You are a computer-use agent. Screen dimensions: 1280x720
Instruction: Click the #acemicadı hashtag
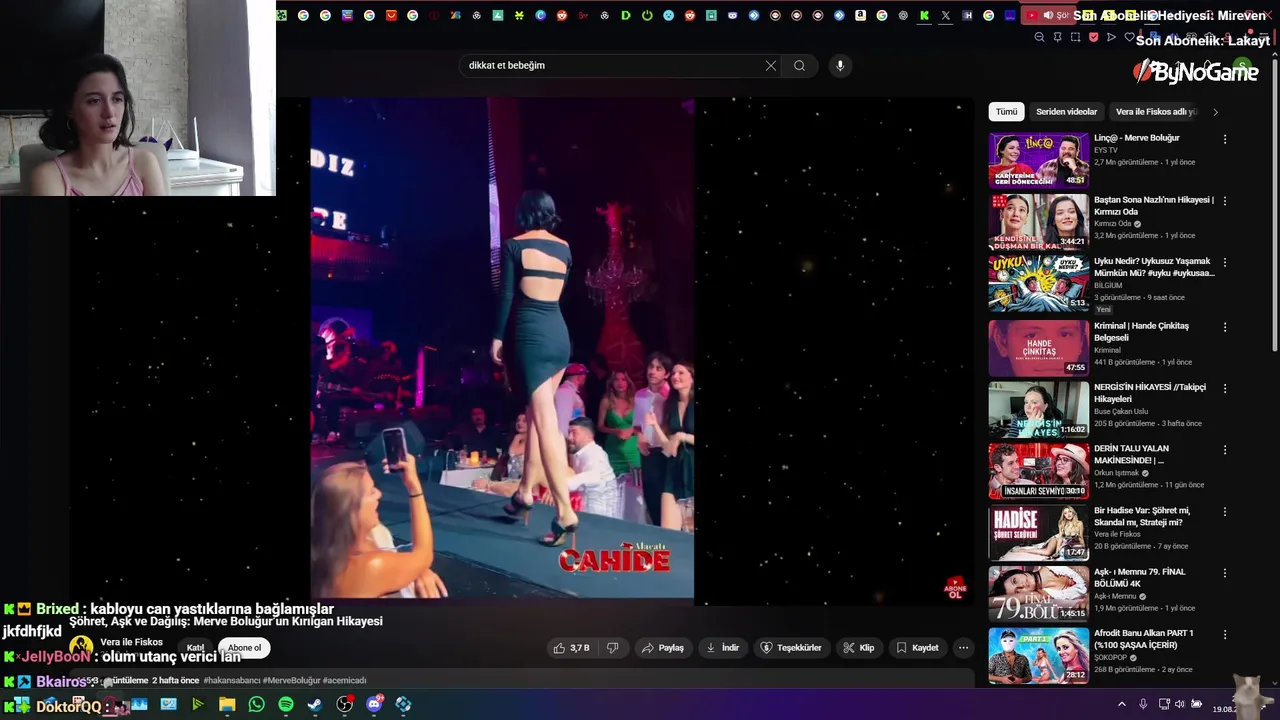click(x=344, y=681)
